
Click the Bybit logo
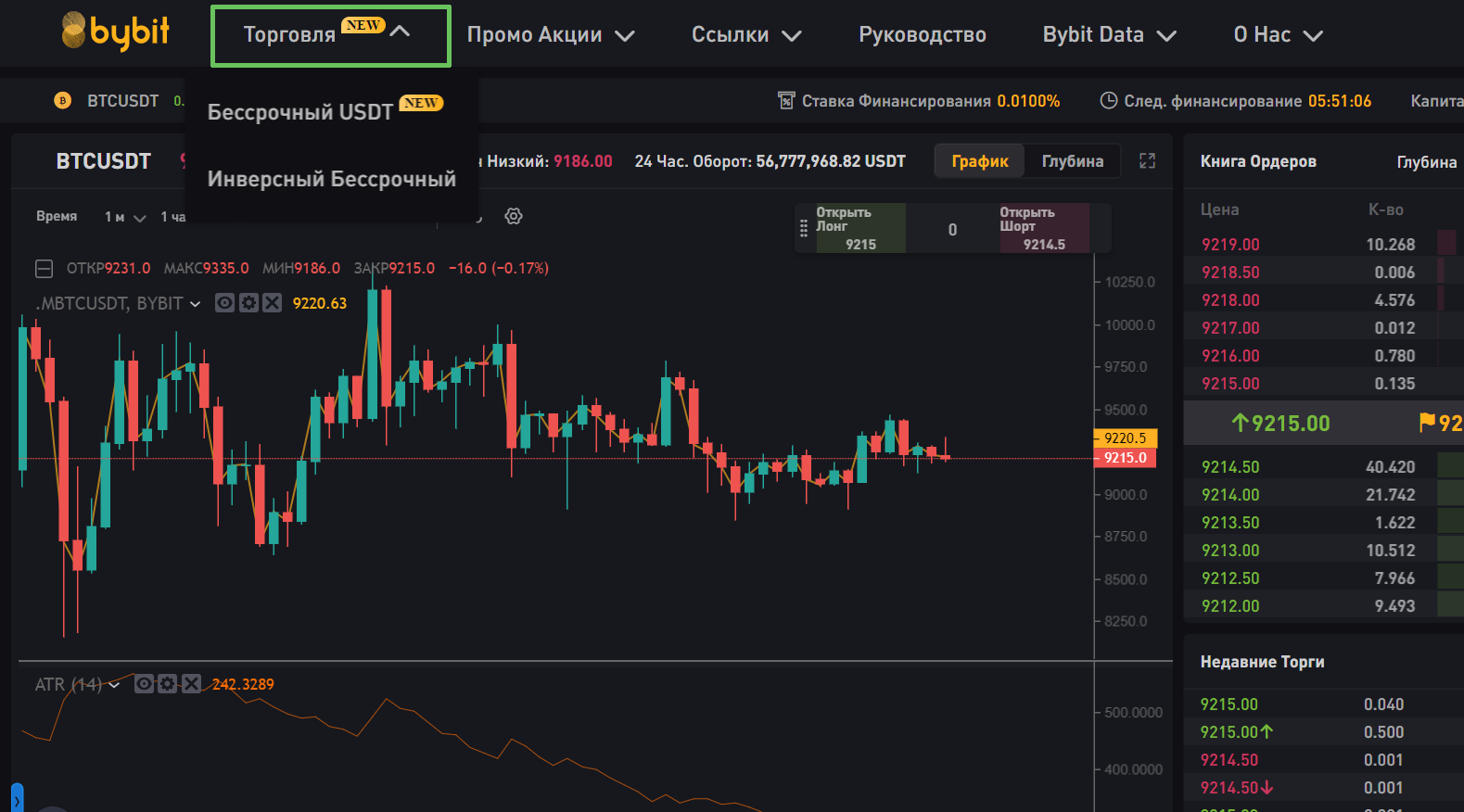click(115, 32)
